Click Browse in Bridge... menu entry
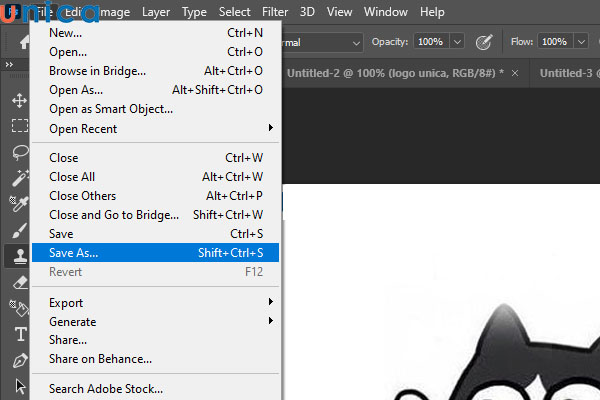The width and height of the screenshot is (600, 400). click(x=98, y=71)
